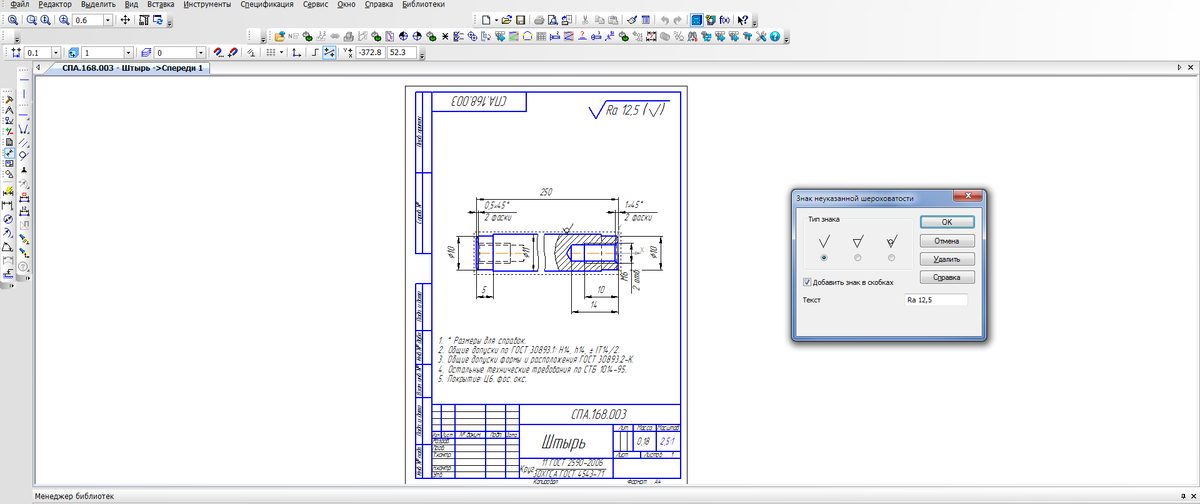This screenshot has height=504, width=1200.
Task: Open Менеджер библиотек panel
Action: coord(75,496)
